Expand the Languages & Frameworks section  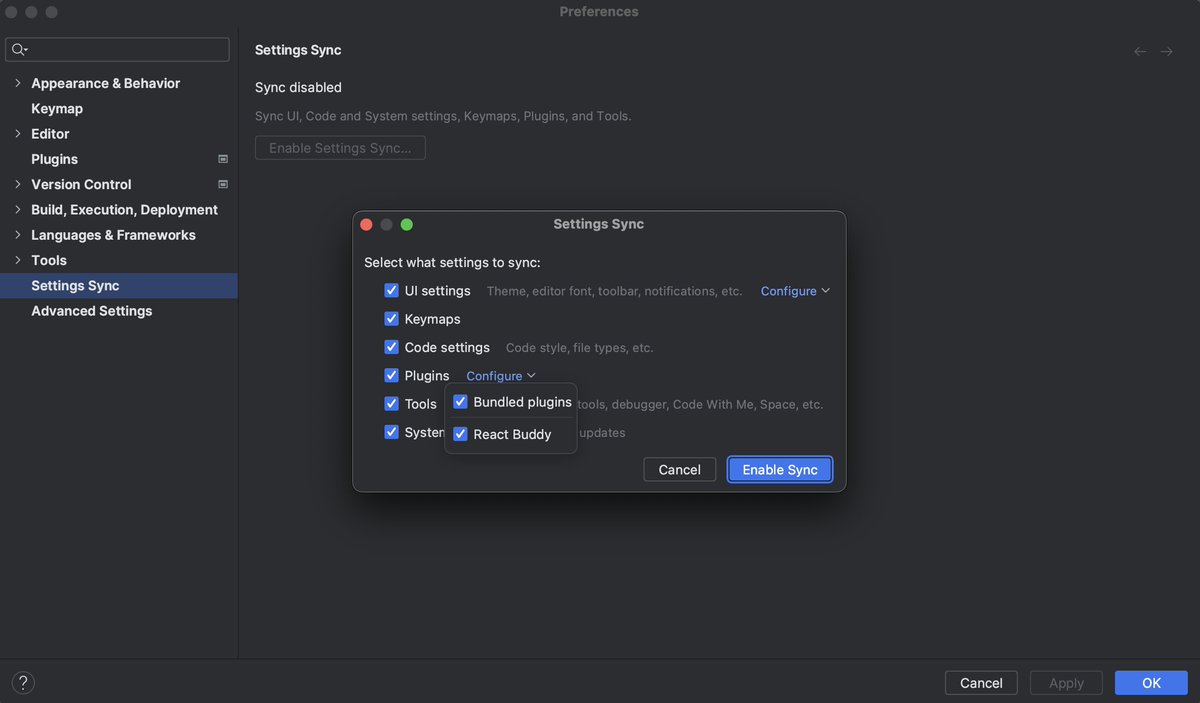pyautogui.click(x=17, y=234)
